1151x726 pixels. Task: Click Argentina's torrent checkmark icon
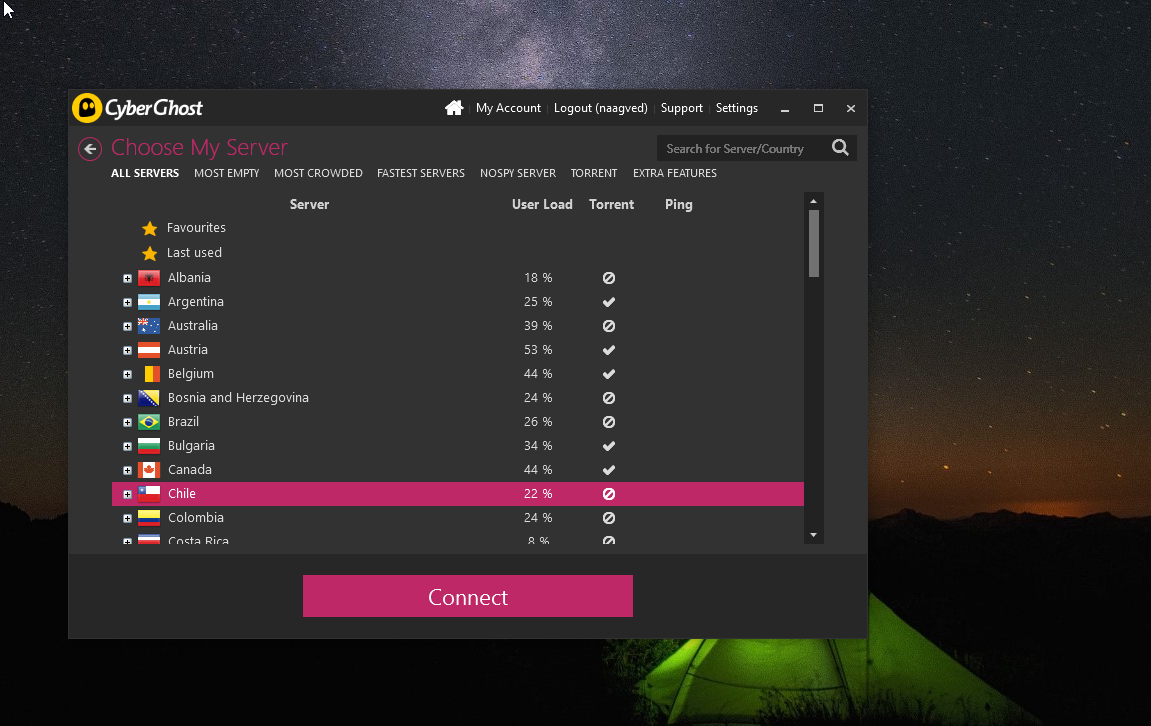609,302
